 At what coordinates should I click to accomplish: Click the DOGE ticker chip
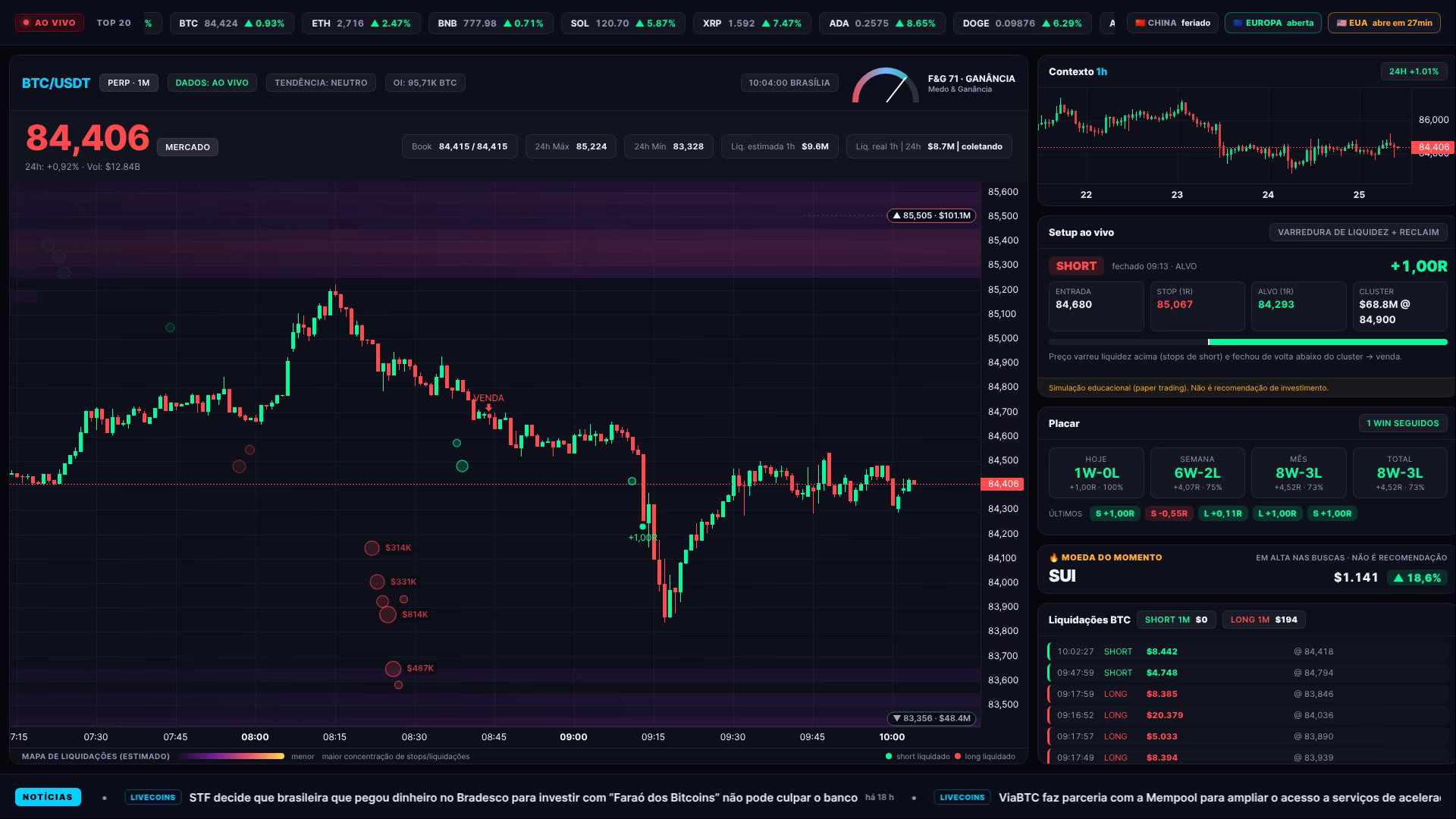(1022, 23)
